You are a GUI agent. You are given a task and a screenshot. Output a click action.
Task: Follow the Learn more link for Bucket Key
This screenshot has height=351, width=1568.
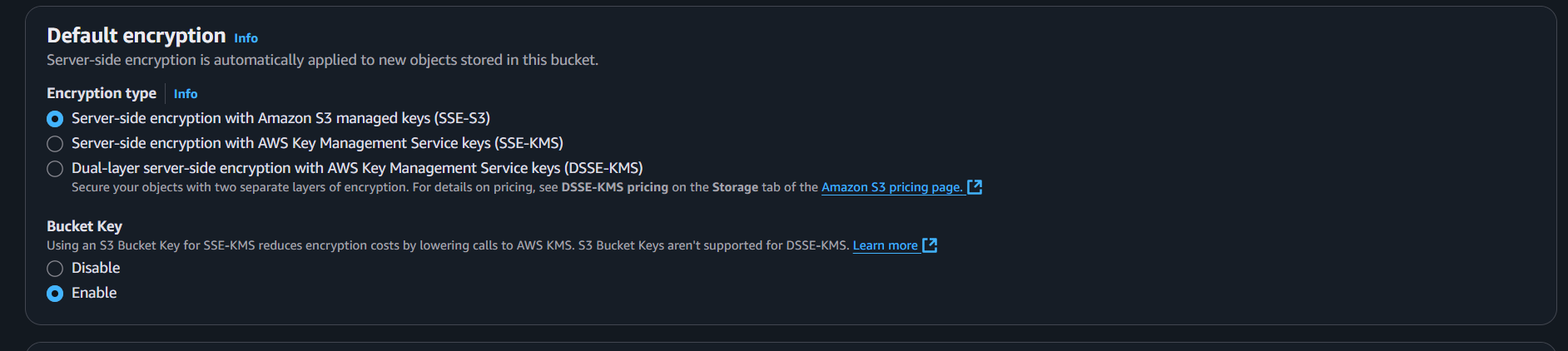(886, 245)
